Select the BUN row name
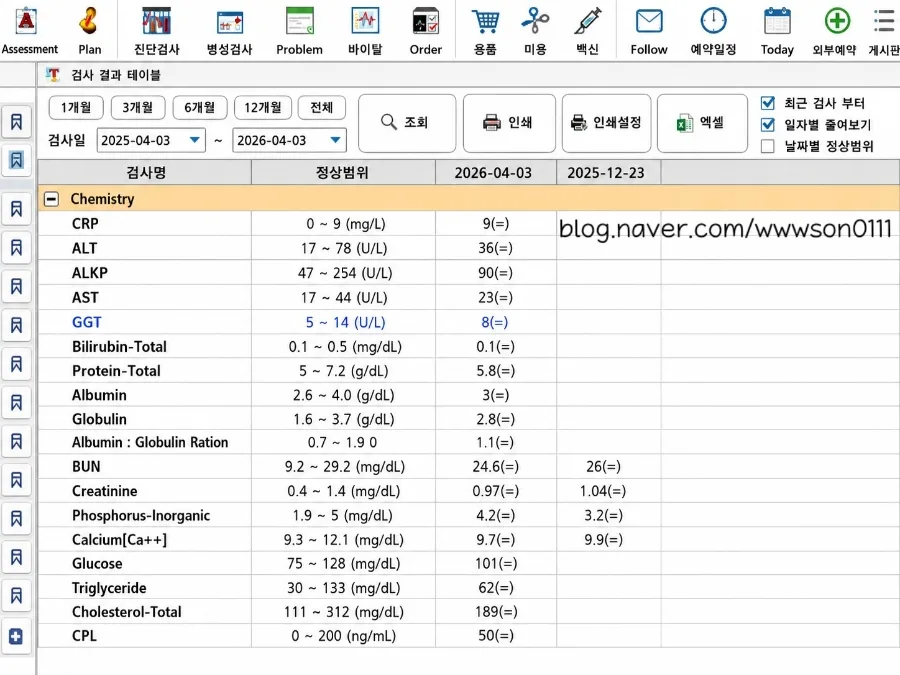The image size is (900, 675). 86,466
